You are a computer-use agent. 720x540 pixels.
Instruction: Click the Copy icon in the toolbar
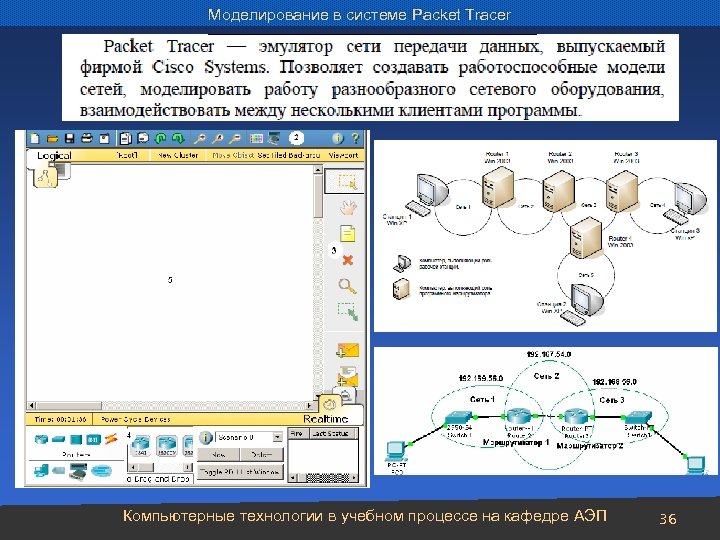(125, 138)
